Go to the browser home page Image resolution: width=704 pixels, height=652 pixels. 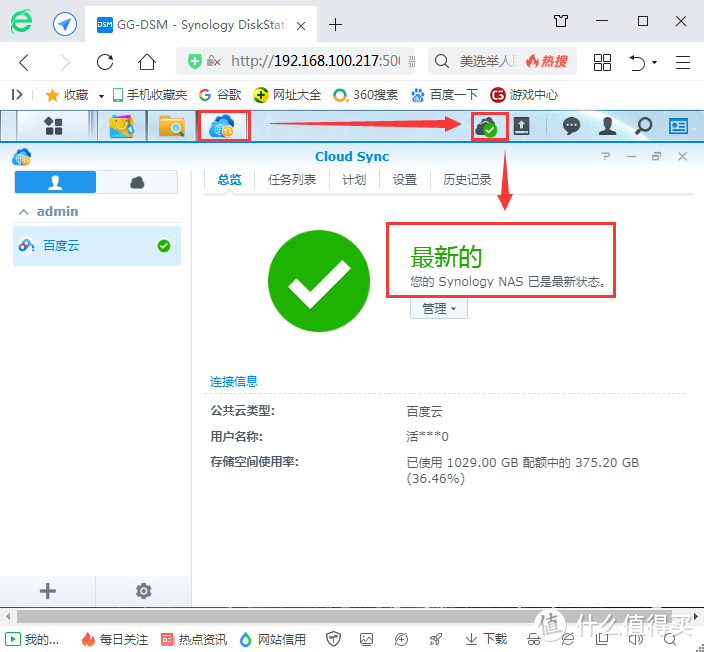[x=147, y=62]
